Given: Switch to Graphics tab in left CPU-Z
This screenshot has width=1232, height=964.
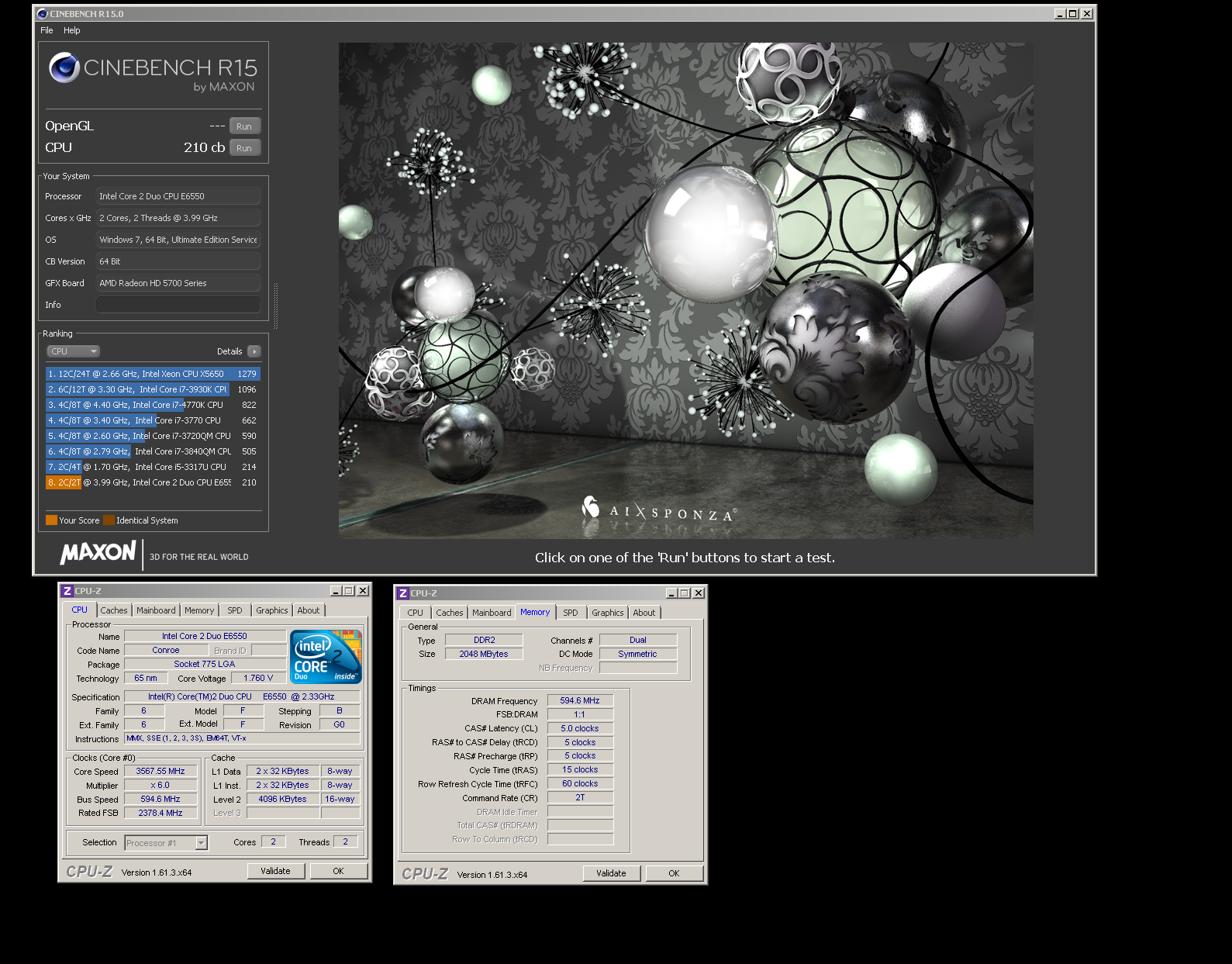Looking at the screenshot, I should pos(272,610).
